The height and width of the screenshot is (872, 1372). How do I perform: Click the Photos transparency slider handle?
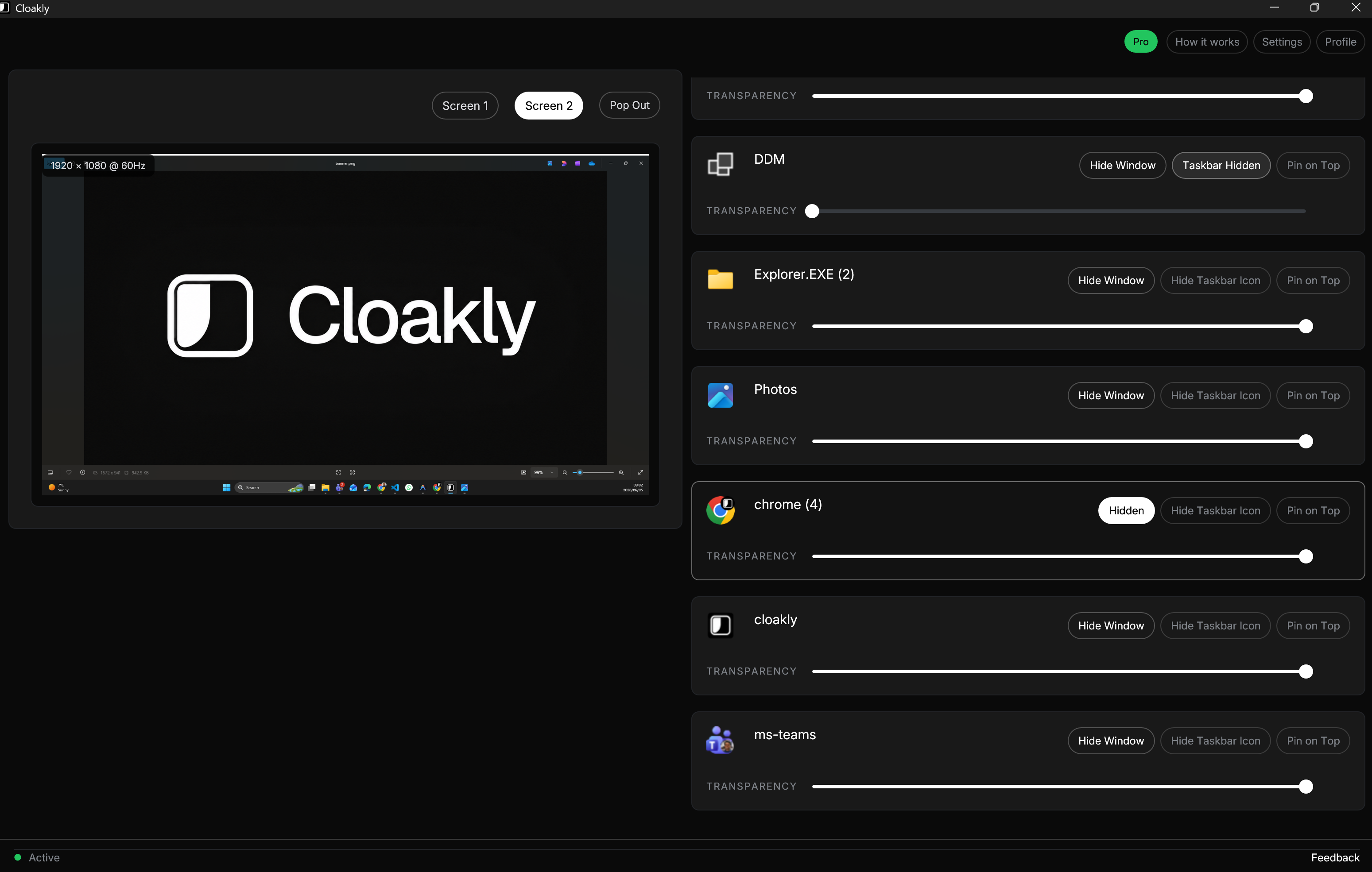(1306, 441)
